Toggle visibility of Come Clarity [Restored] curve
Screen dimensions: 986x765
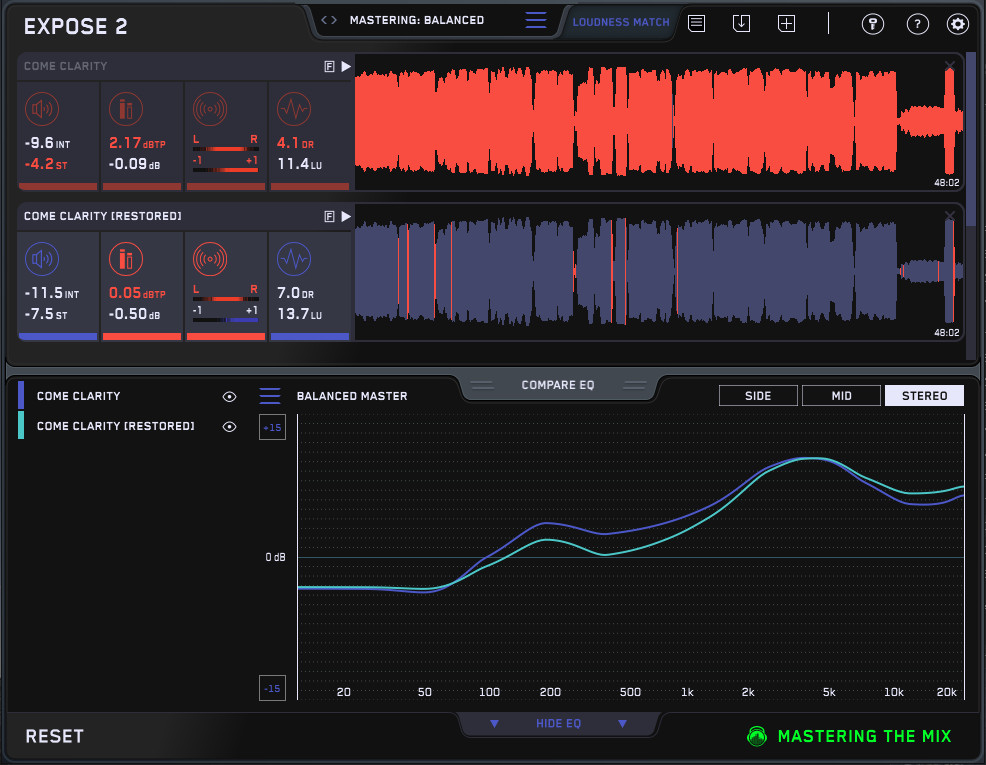coord(229,427)
